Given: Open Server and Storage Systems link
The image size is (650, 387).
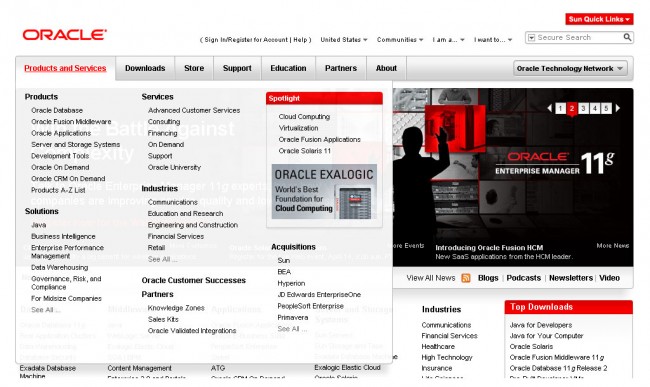Looking at the screenshot, I should pyautogui.click(x=75, y=145).
